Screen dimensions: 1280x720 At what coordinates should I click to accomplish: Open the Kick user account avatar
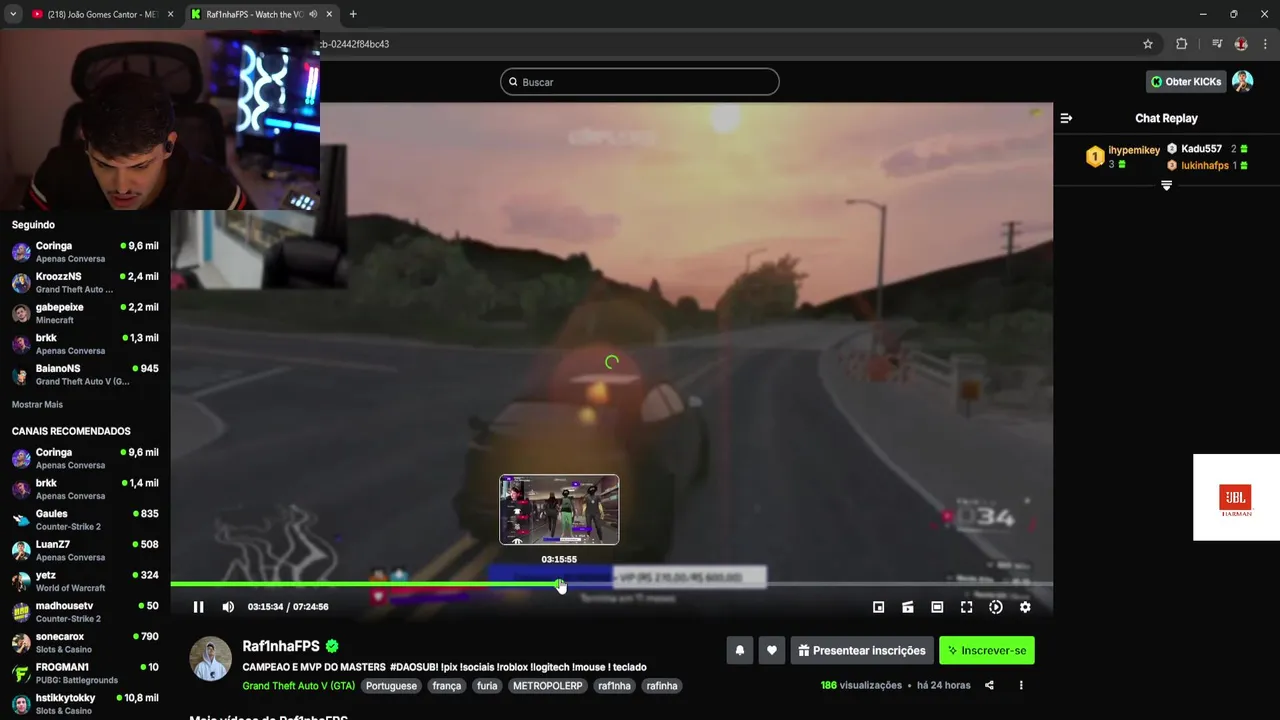pos(1242,81)
